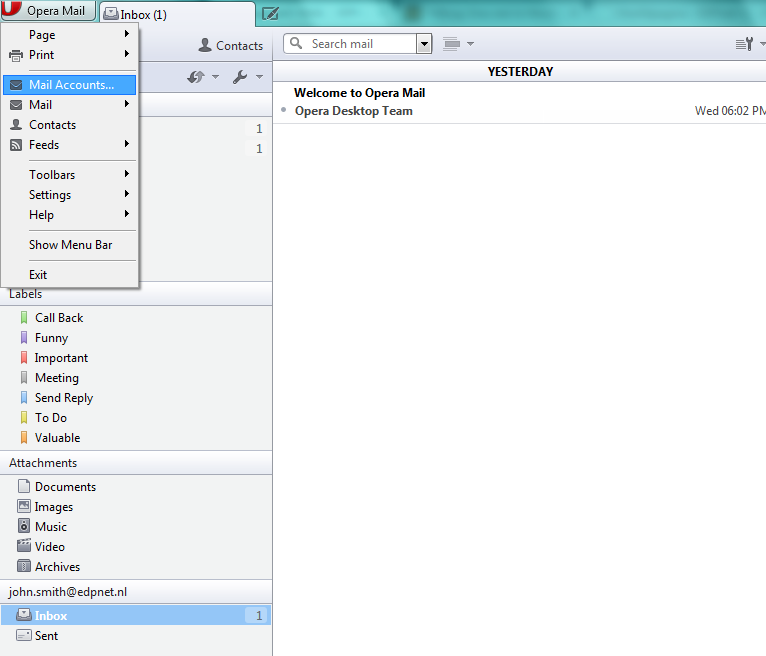This screenshot has width=766, height=656.
Task: Open Documents attachments view
Action: click(65, 487)
